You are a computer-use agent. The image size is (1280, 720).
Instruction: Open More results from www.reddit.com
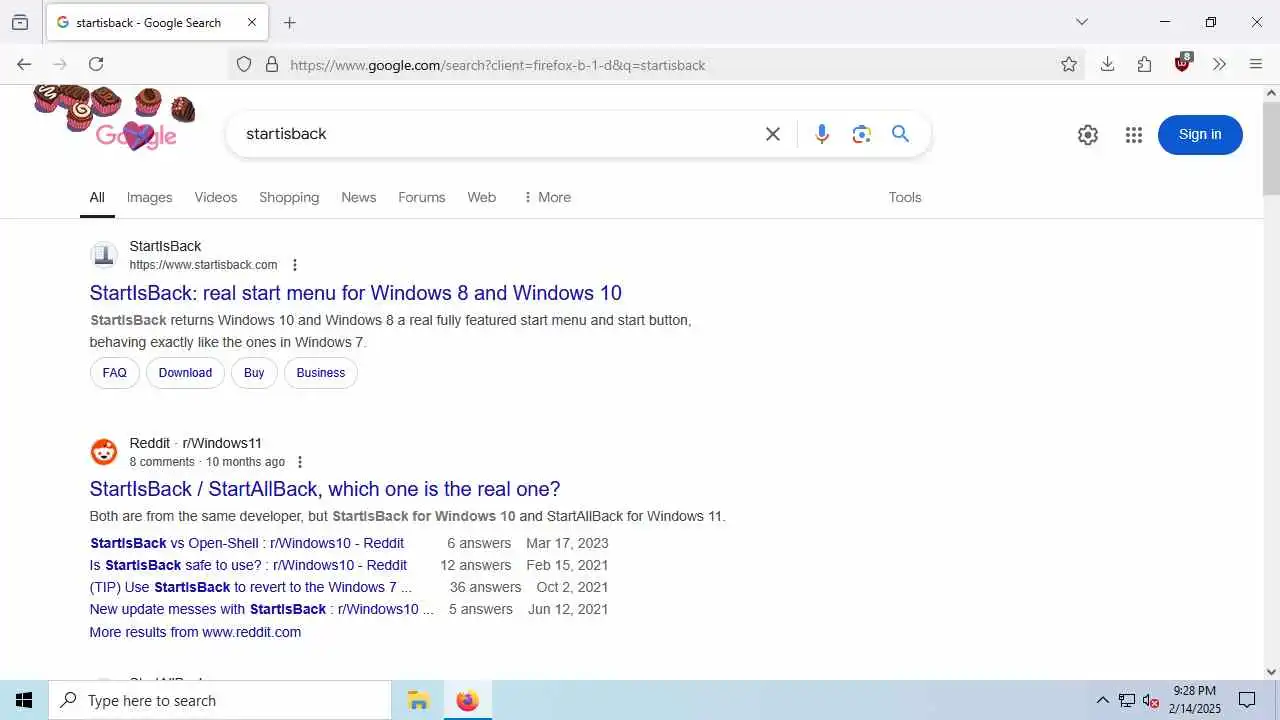click(195, 632)
